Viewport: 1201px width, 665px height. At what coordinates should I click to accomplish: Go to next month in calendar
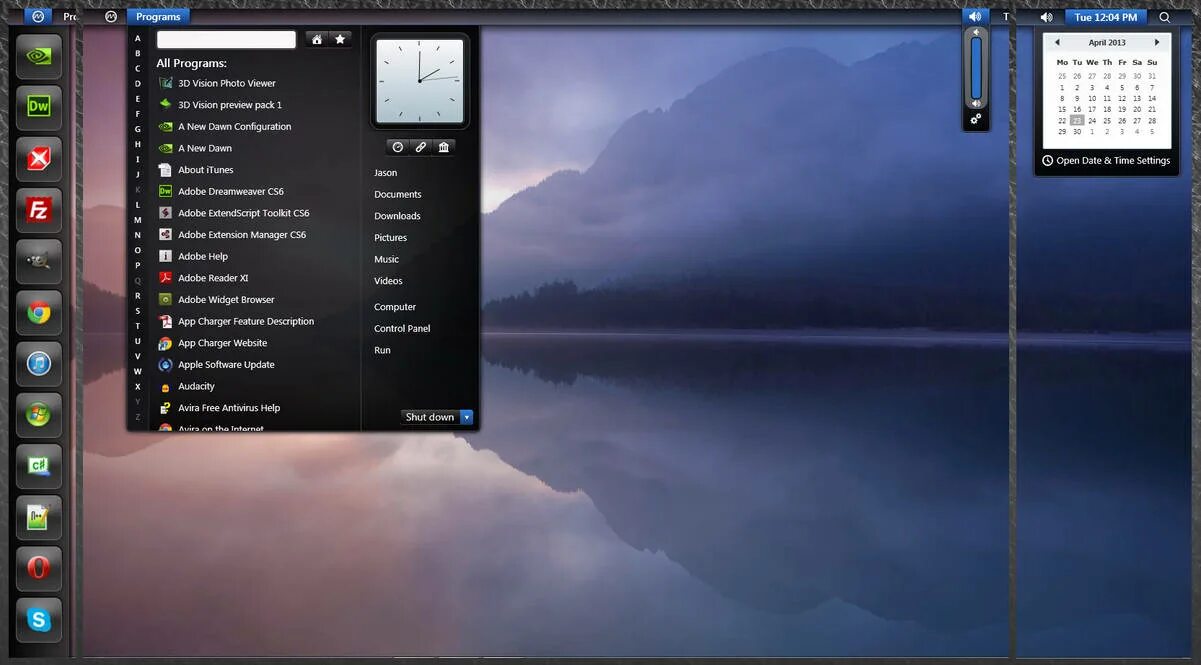1157,43
